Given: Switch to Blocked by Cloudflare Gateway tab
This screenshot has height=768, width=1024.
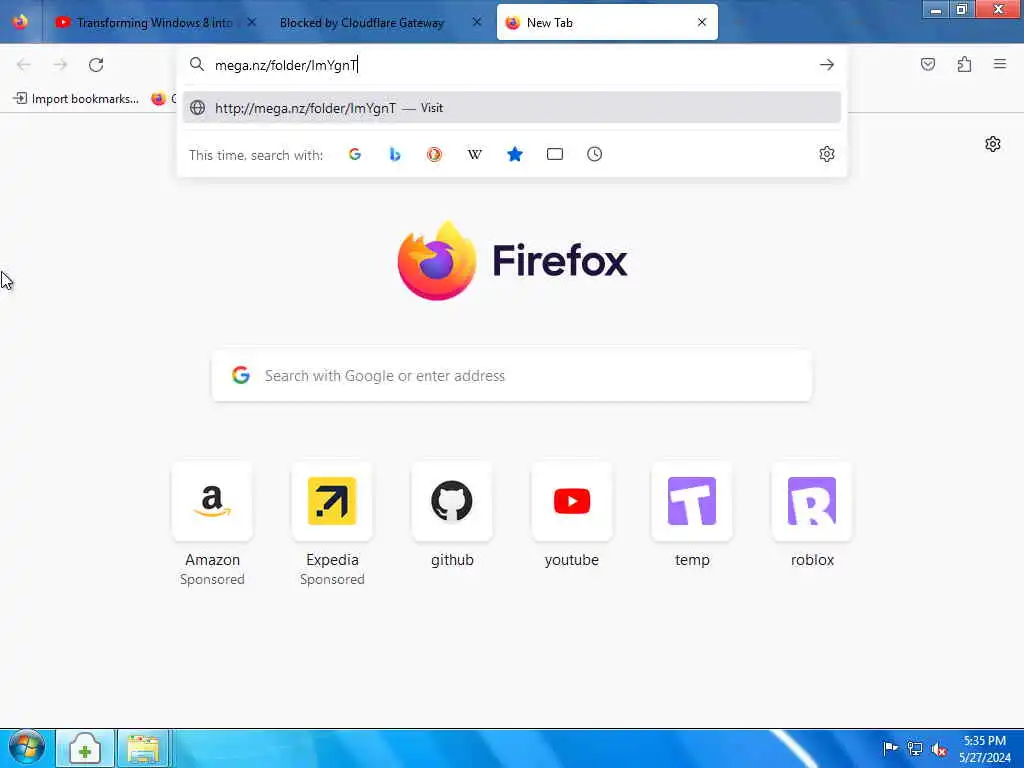Looking at the screenshot, I should click(x=362, y=23).
